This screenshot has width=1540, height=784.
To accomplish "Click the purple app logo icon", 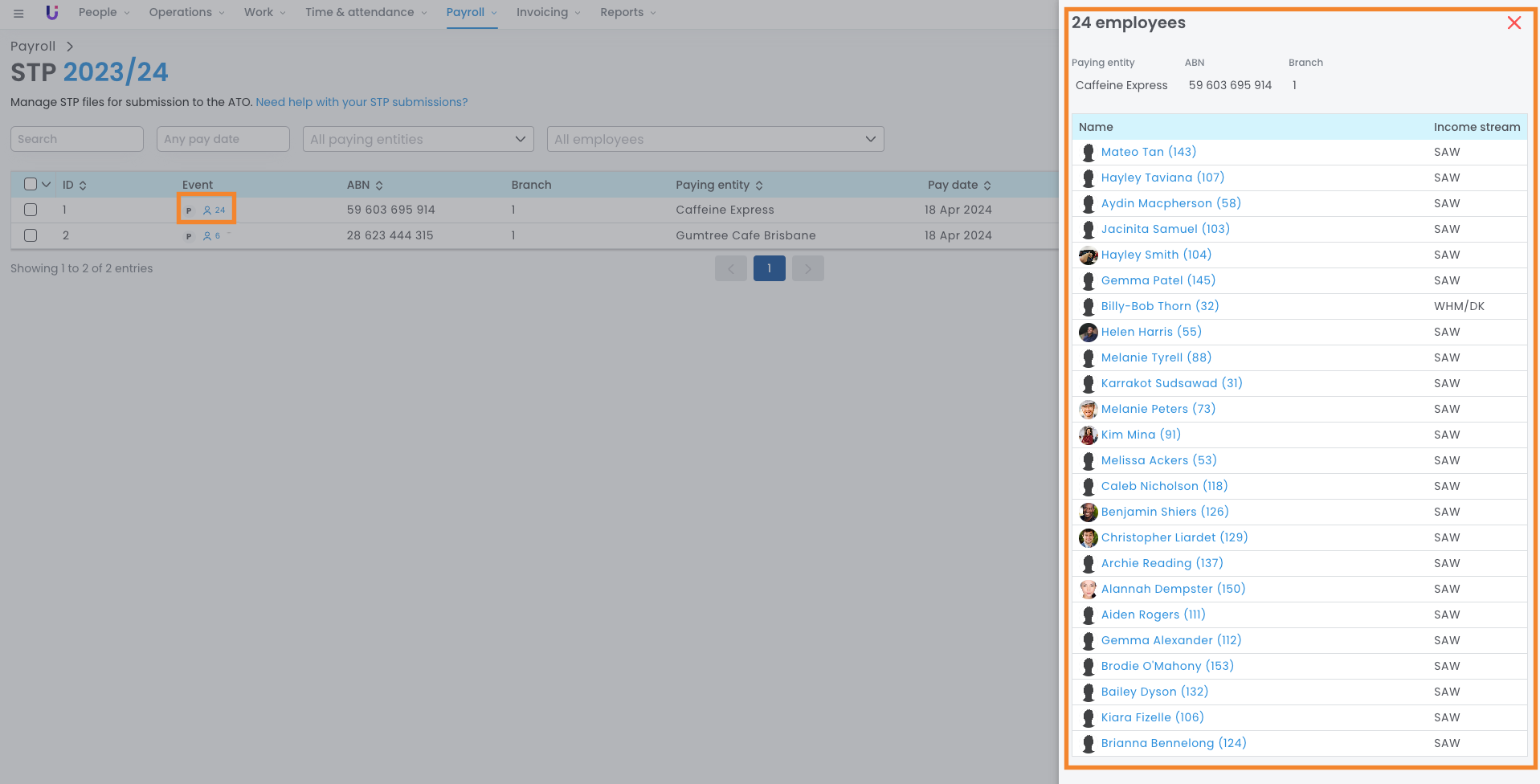I will tap(52, 13).
